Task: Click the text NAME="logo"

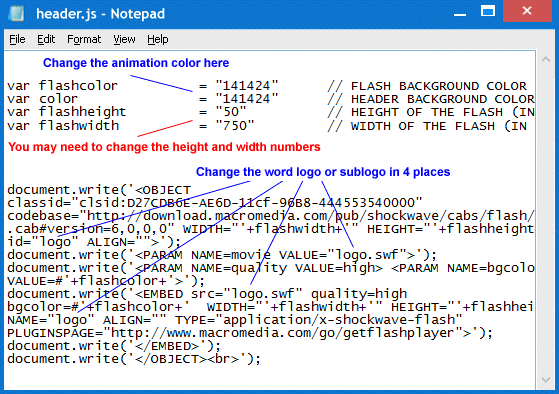Action: (51, 320)
